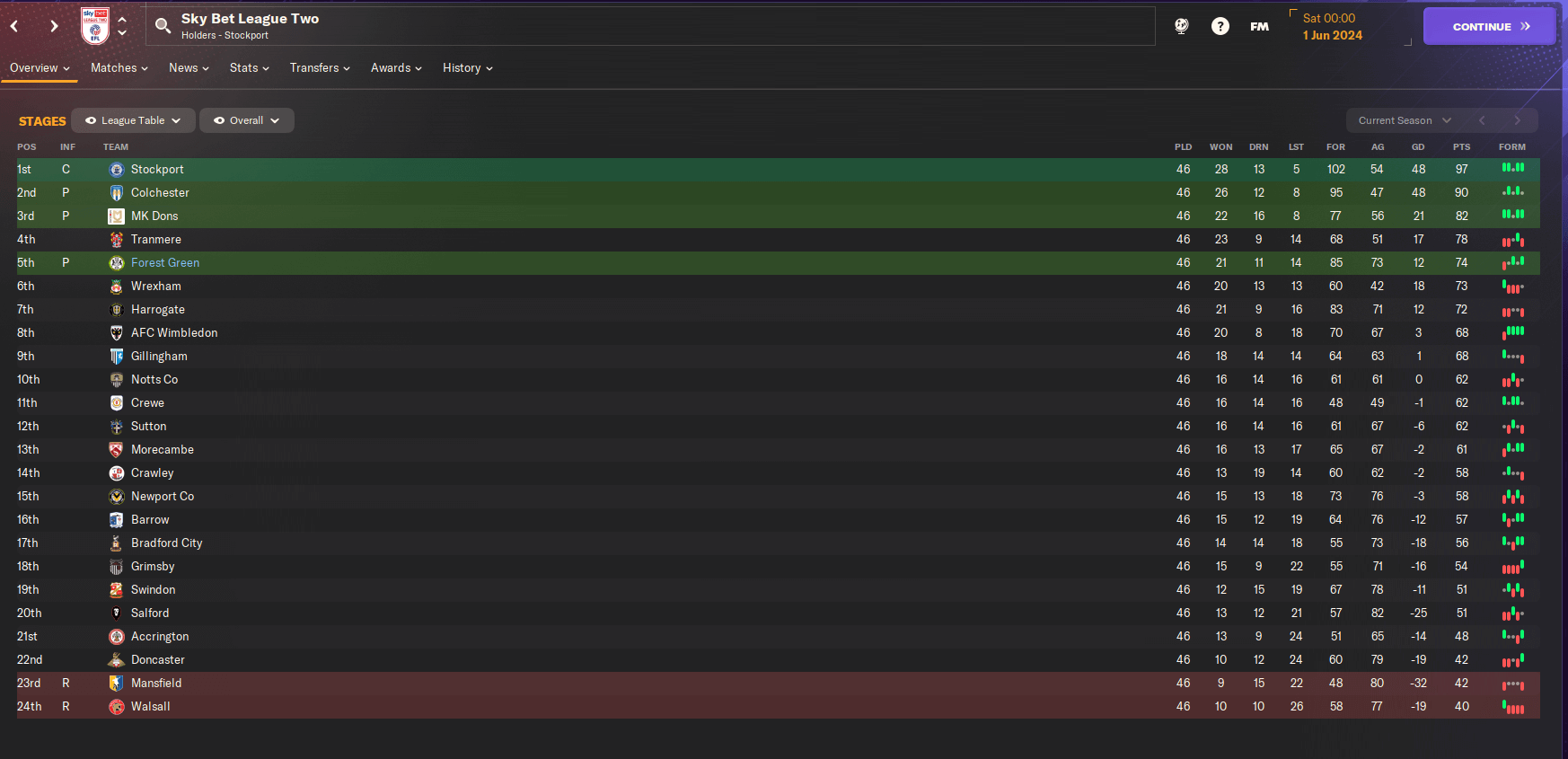Click the Sutton club badge
The width and height of the screenshot is (1568, 759).
(x=116, y=426)
